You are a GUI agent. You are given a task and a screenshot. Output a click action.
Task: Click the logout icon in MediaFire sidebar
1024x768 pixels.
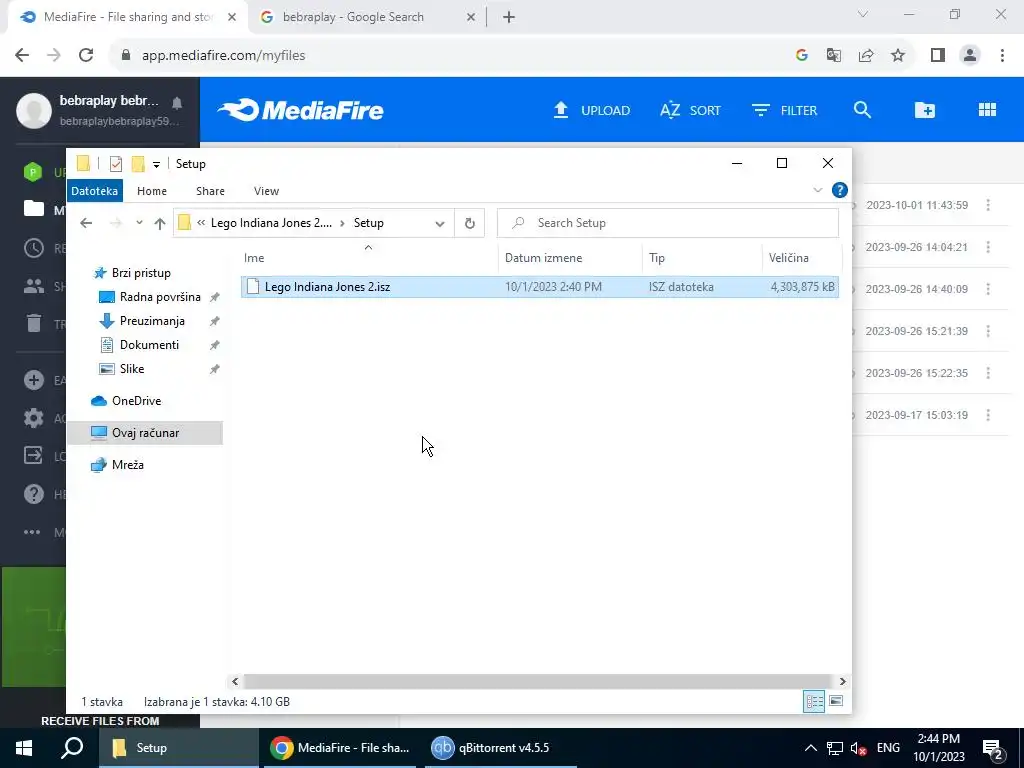click(x=33, y=455)
